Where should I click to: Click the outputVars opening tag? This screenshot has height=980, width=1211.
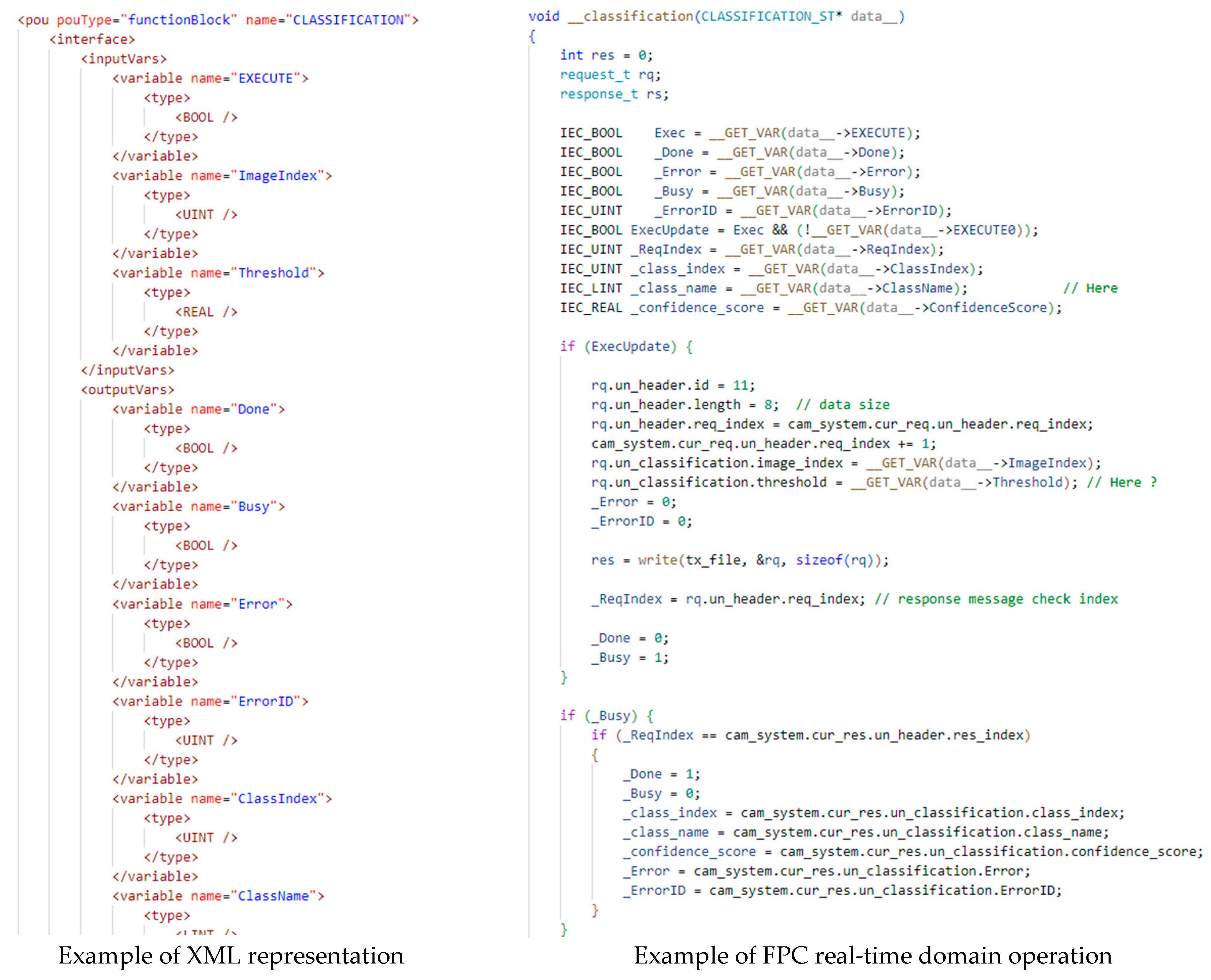click(x=127, y=390)
